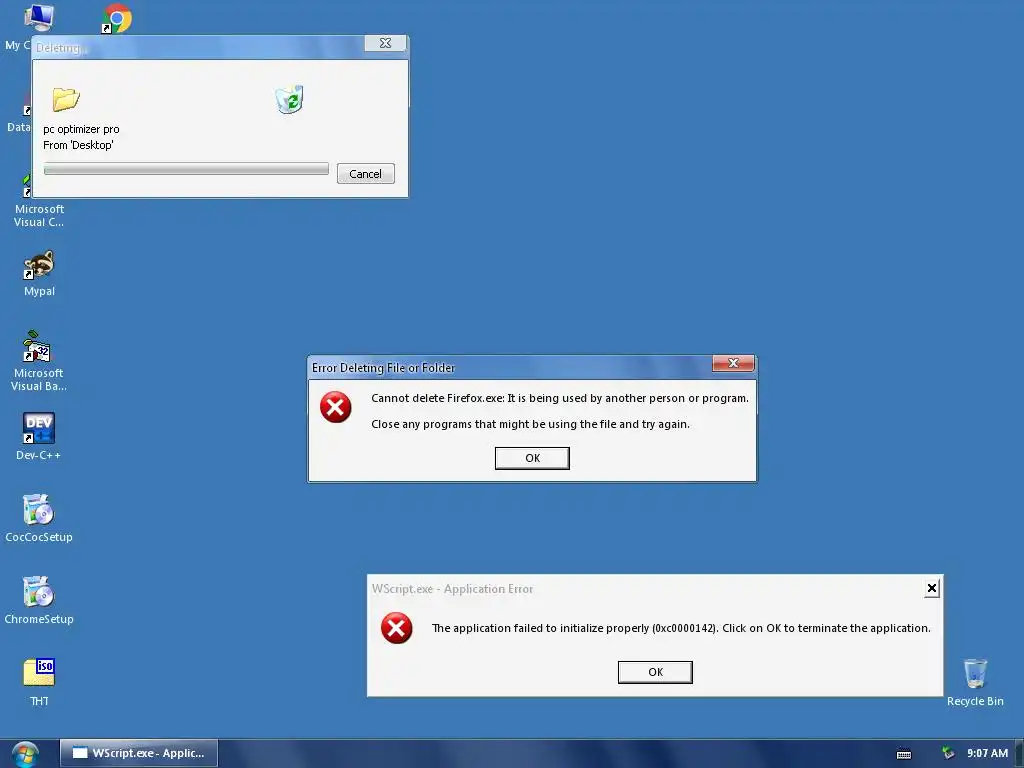Close the Error Deleting File or Folder dialog
This screenshot has height=768, width=1024.
click(x=733, y=363)
